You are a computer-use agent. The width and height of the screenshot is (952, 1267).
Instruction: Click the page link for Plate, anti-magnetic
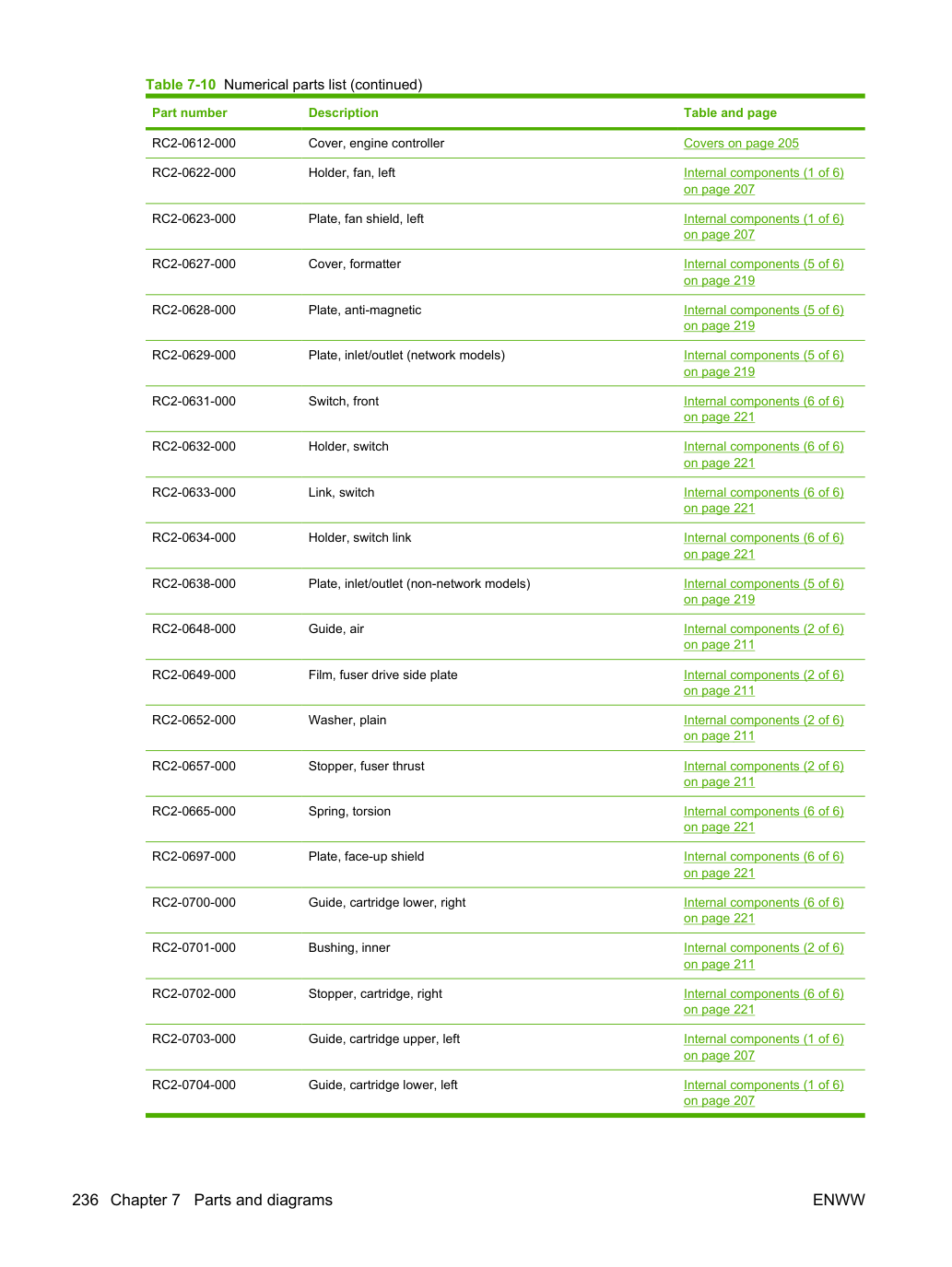click(x=763, y=318)
